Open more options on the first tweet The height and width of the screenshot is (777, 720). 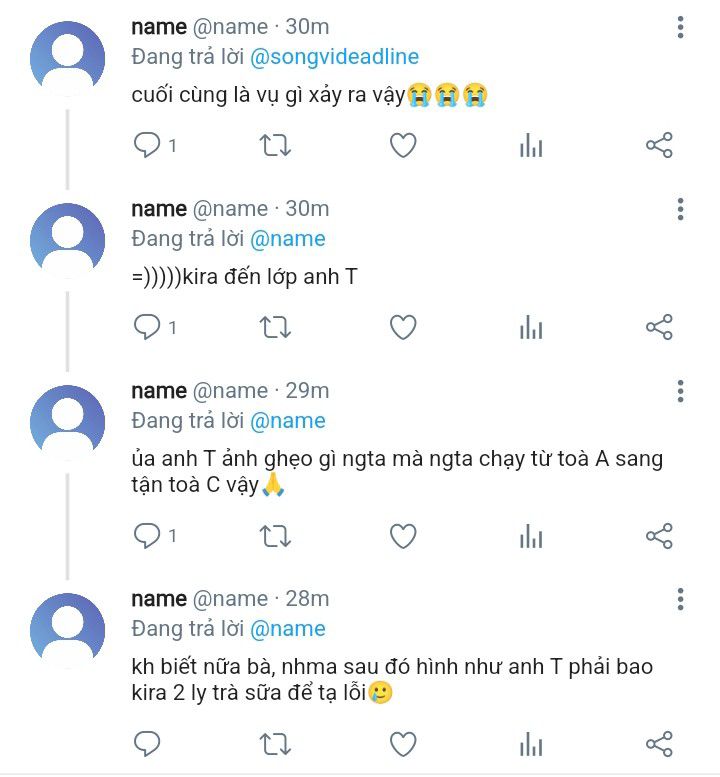[x=680, y=27]
